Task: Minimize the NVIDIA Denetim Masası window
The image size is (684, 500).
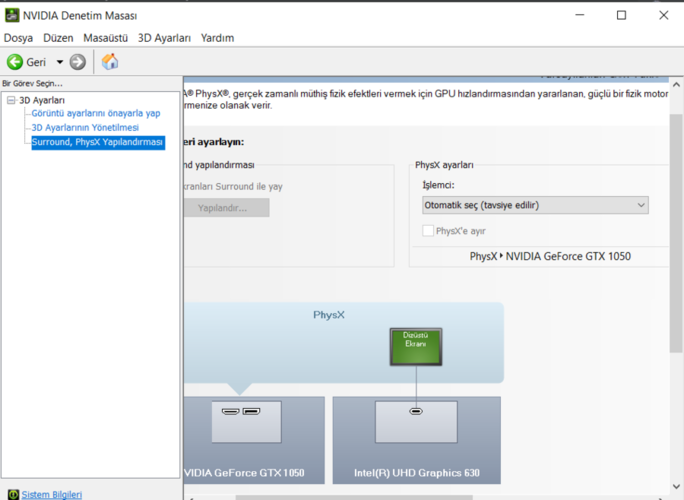Action: point(579,15)
